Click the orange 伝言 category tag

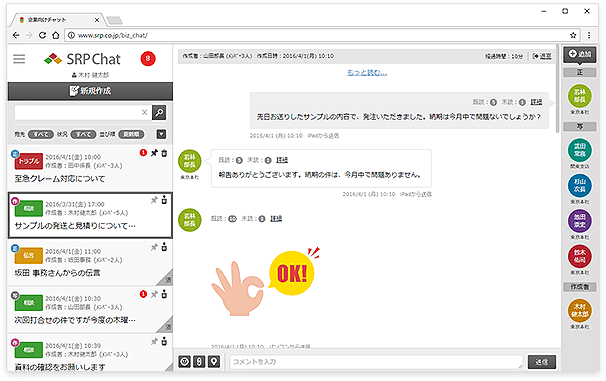pyautogui.click(x=29, y=255)
